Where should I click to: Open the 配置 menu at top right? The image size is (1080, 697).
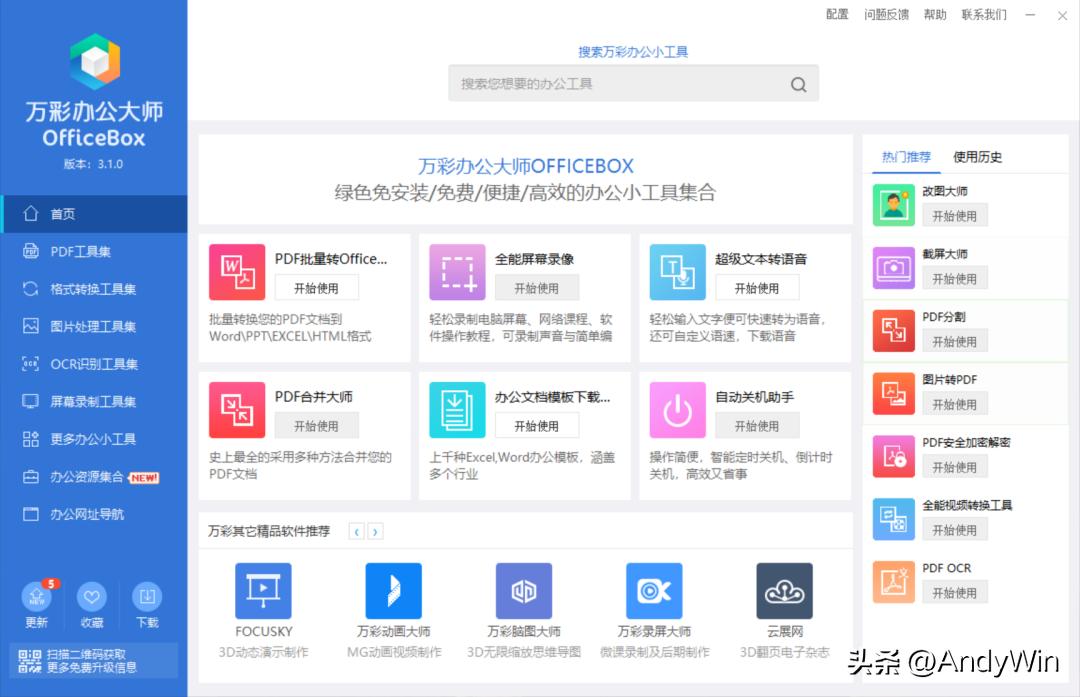click(836, 15)
